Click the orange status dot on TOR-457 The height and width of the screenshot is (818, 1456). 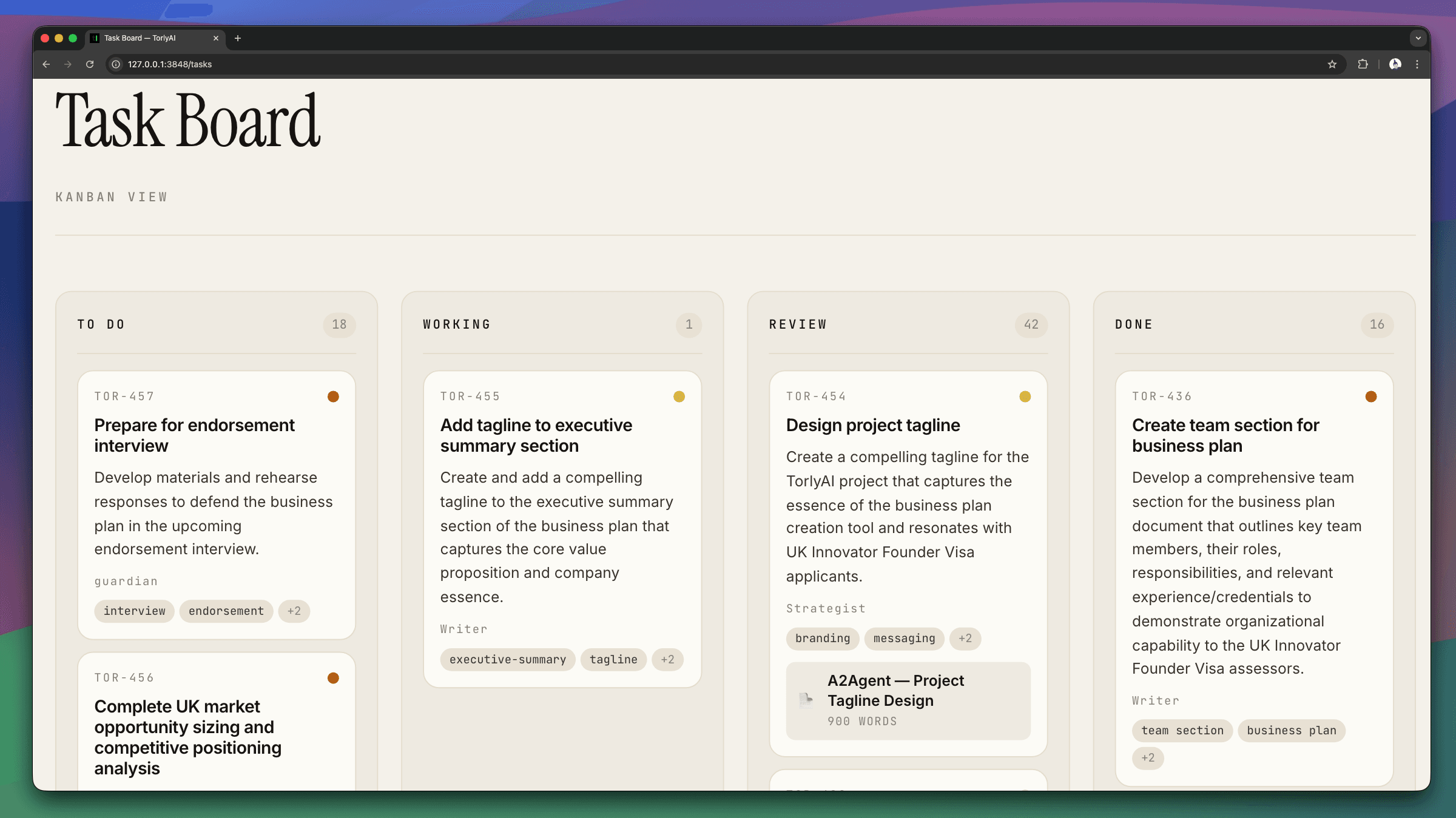[332, 397]
